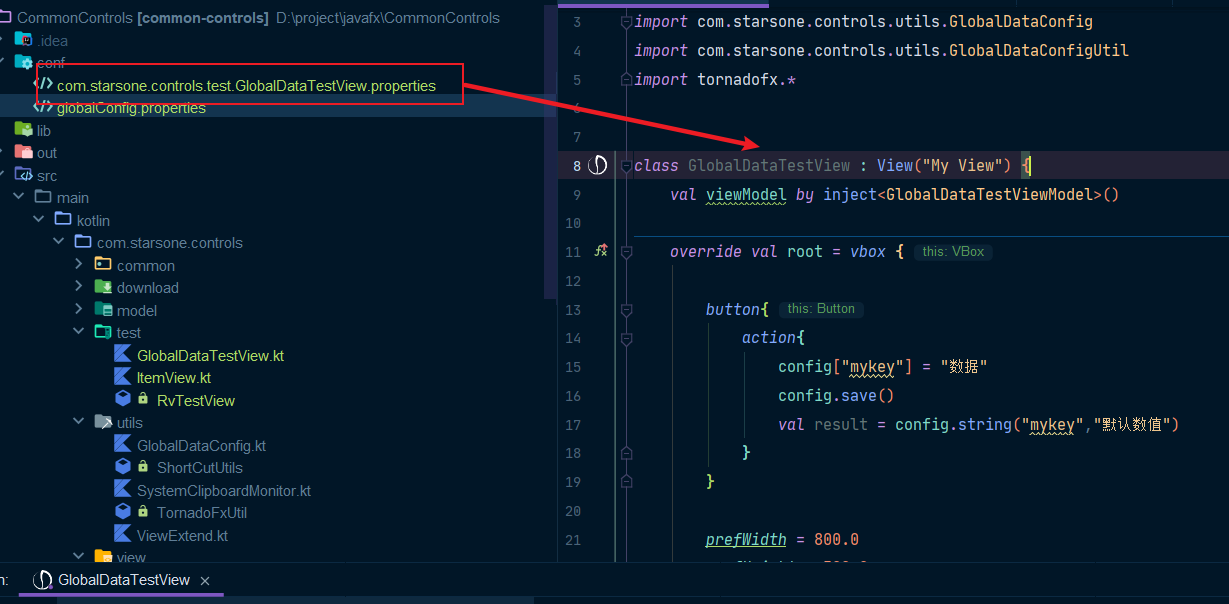Open SystemClipboardMonitor.kt in the tree

pyautogui.click(x=224, y=490)
